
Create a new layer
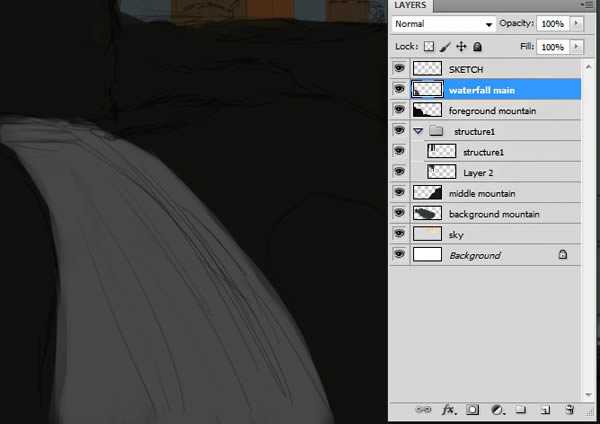pos(545,410)
